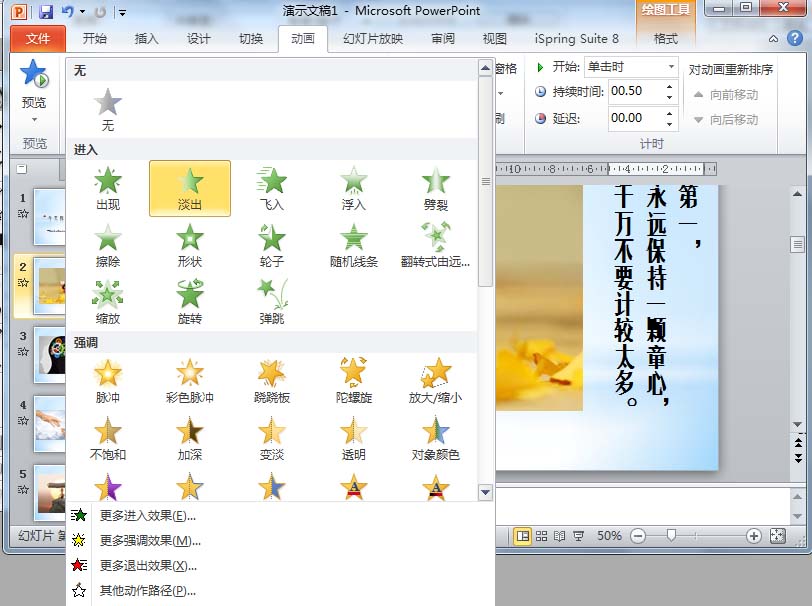Switch to the 幻灯片放映 tab

372,39
